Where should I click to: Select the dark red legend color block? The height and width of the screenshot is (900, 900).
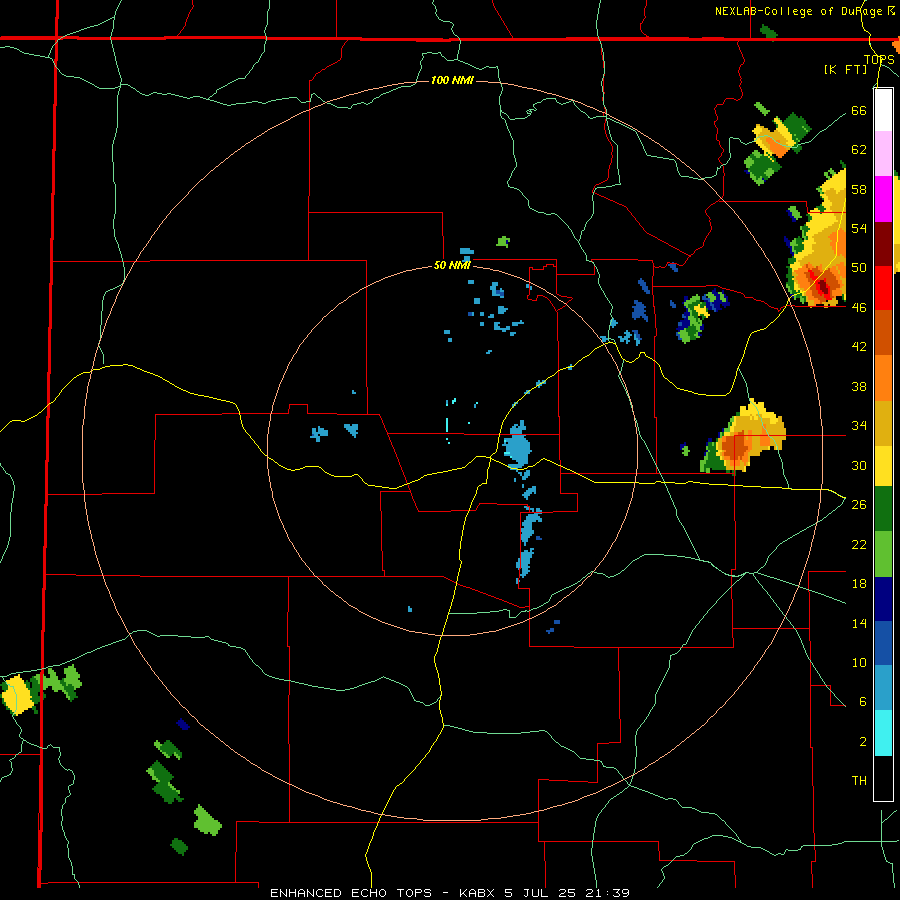[883, 244]
